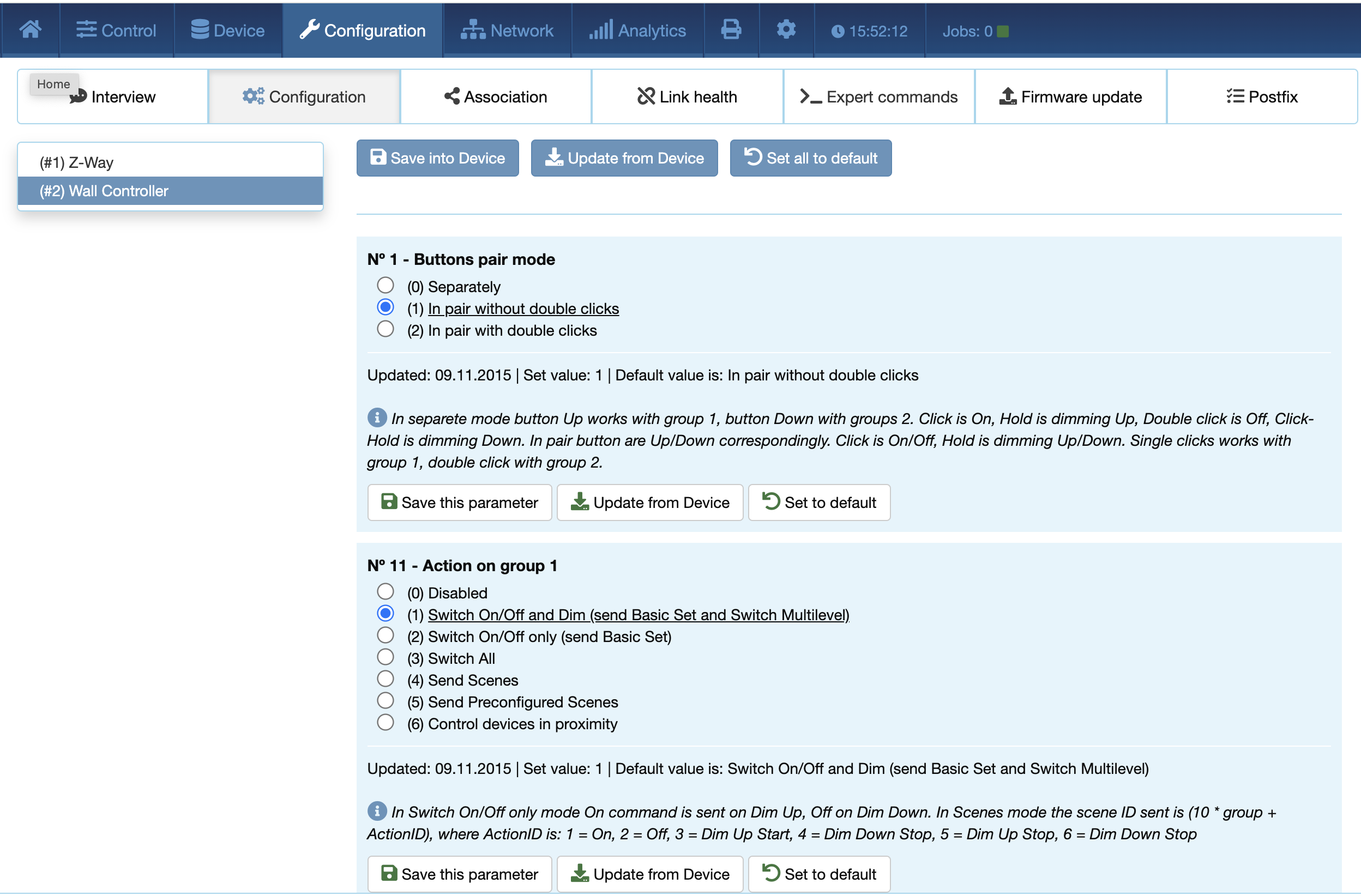Click the Jobs: 0 indicator
The height and width of the screenshot is (896, 1361).
(975, 31)
